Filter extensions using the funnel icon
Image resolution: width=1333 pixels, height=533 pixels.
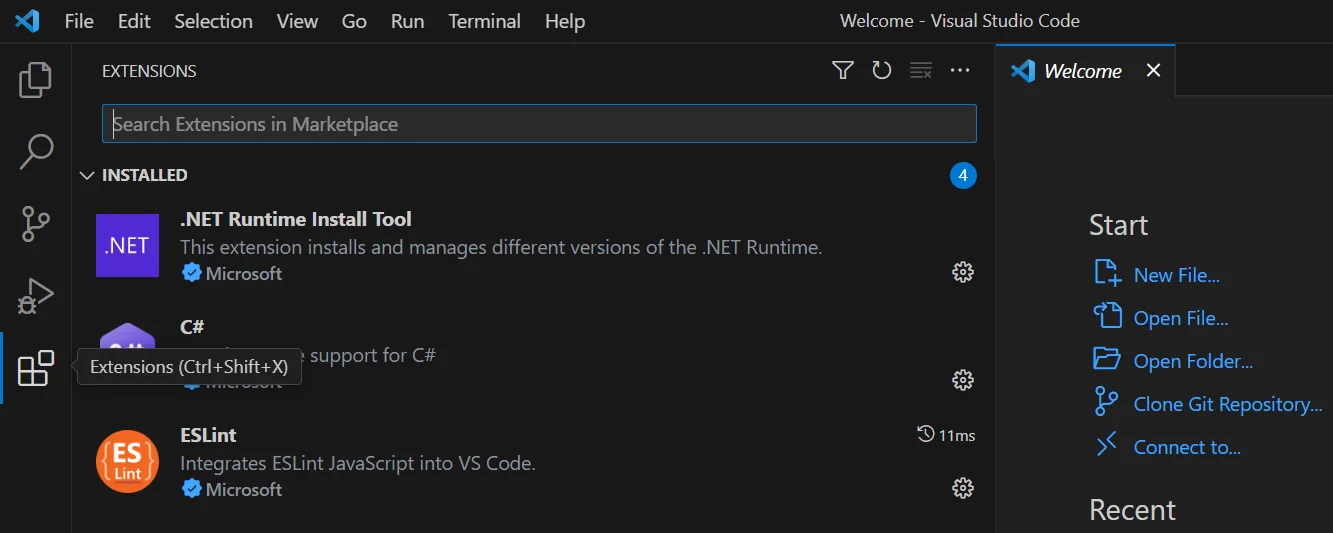point(843,70)
